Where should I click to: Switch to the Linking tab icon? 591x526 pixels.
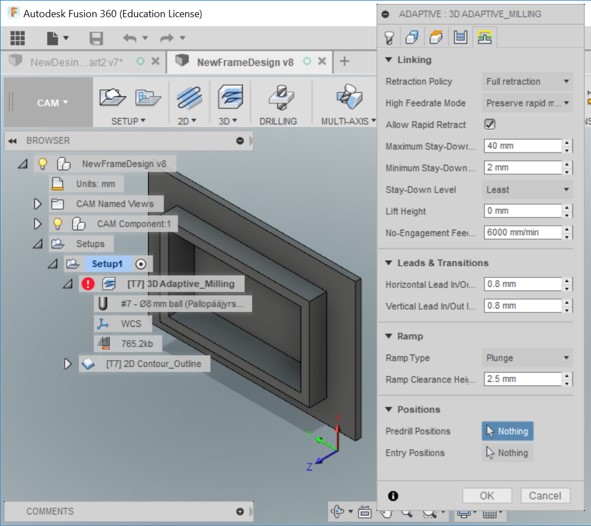[484, 37]
